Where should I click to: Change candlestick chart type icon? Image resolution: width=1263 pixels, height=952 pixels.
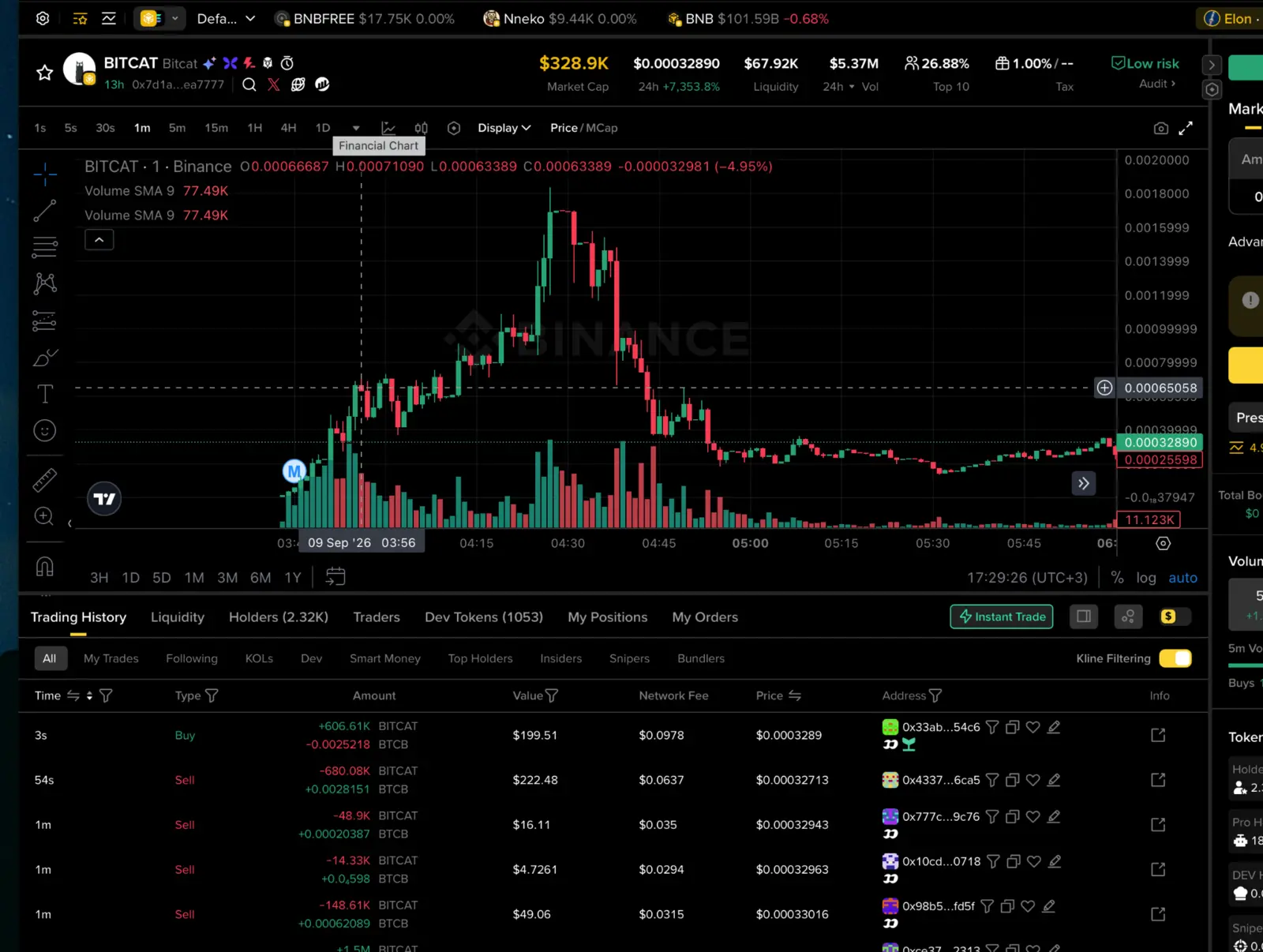tap(421, 128)
